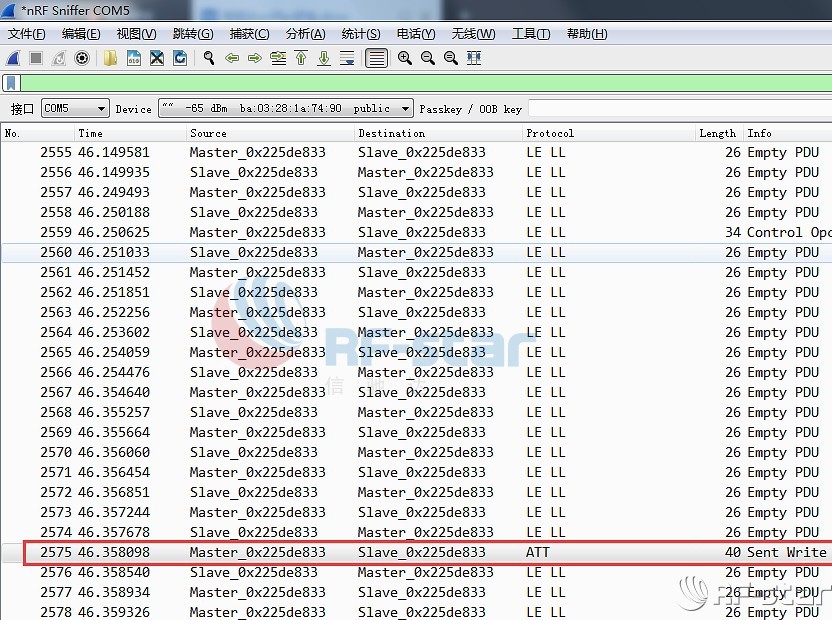Viewport: 832px width, 620px height.
Task: Click the green display filter input field
Action: coord(420,83)
